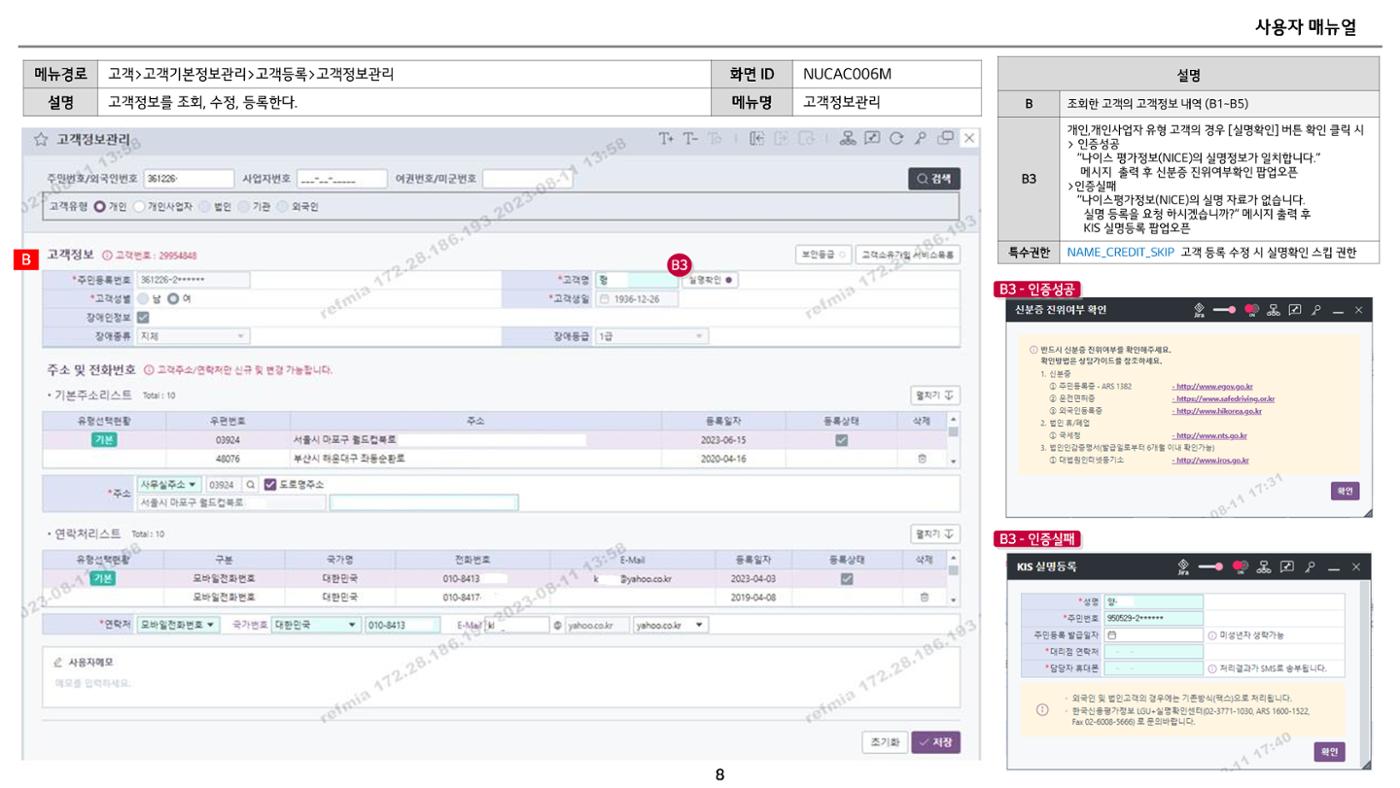Click the organization chart icon in main toolbar

(848, 138)
